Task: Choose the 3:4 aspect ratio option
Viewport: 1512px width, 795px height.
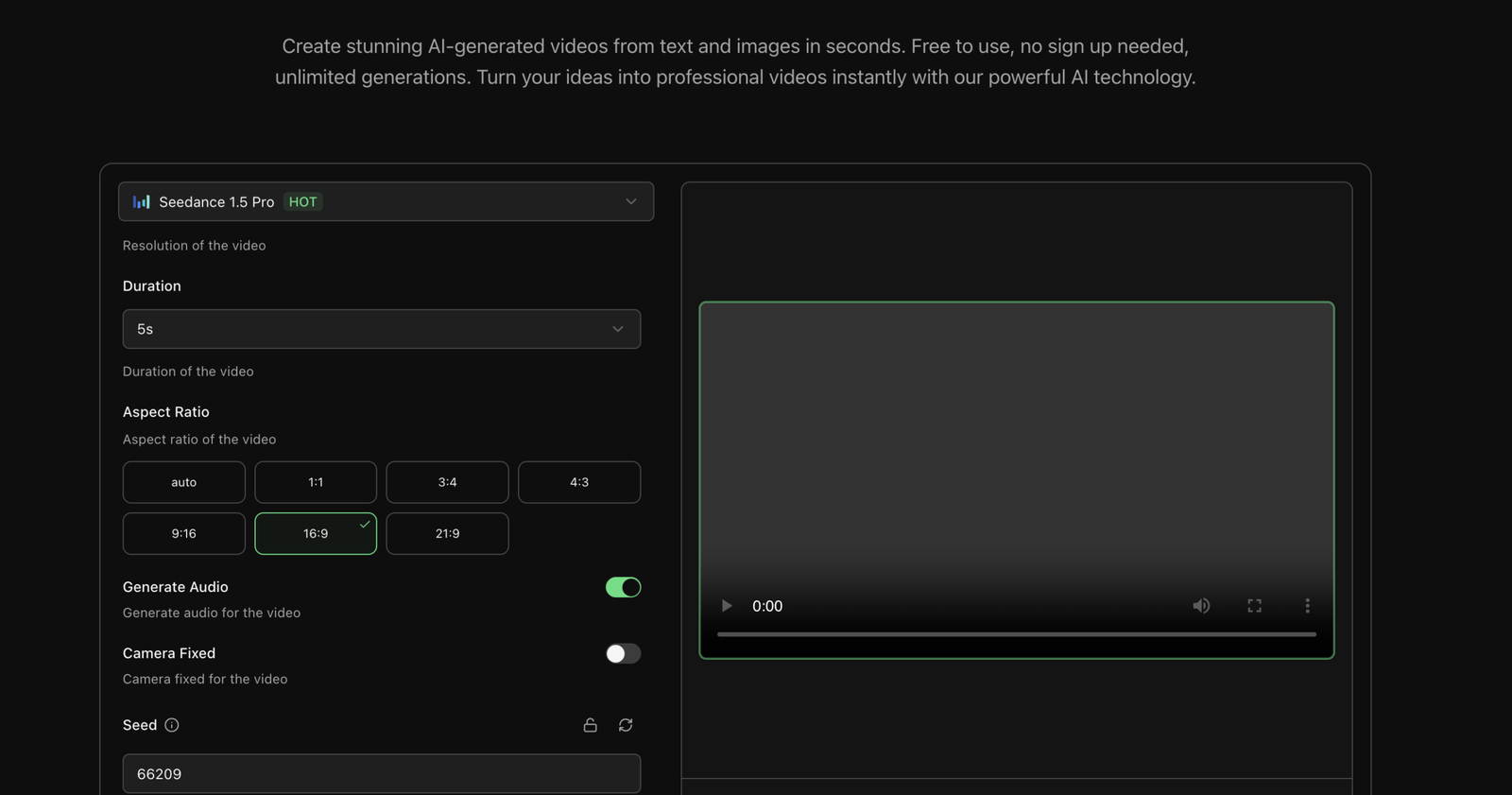Action: [x=447, y=482]
